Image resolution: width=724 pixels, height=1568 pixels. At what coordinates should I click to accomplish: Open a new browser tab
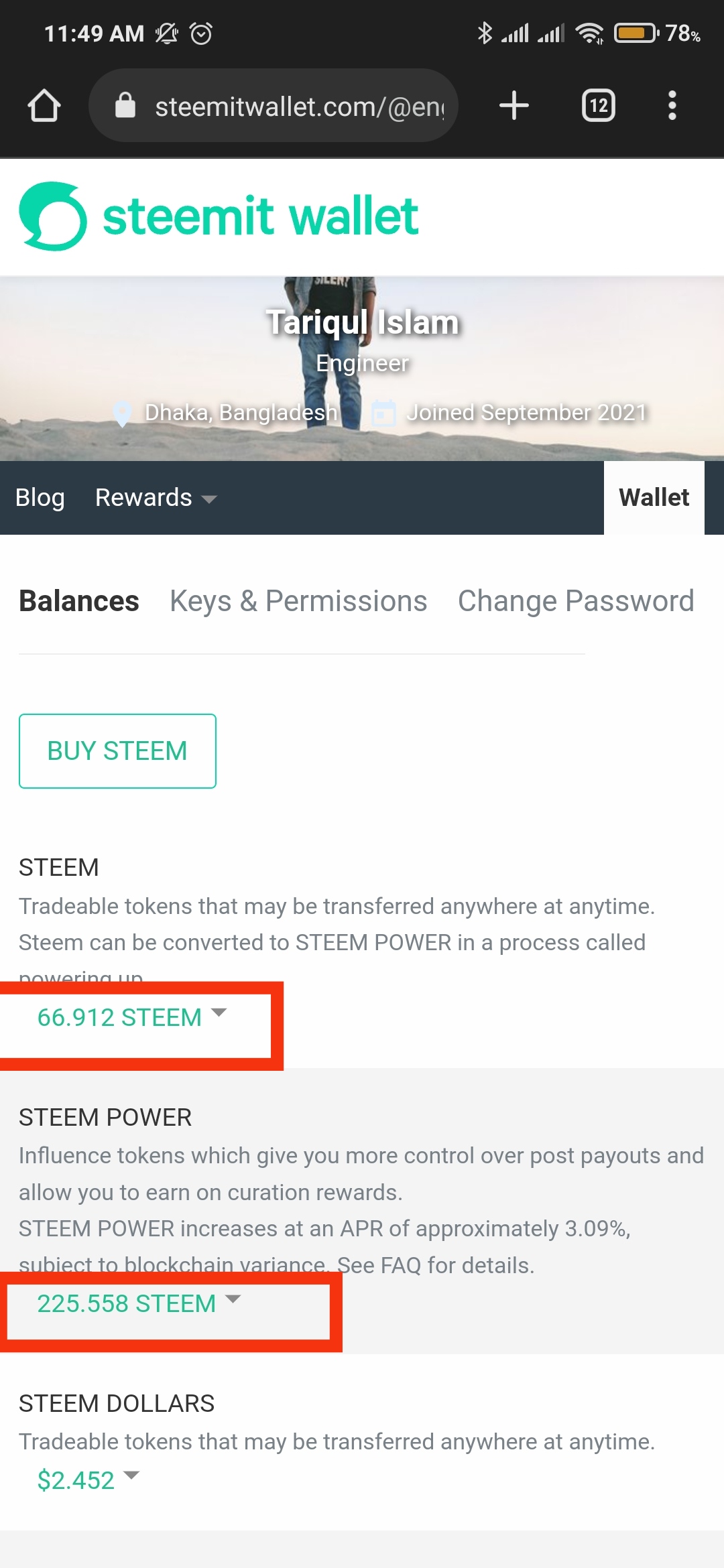coord(514,106)
